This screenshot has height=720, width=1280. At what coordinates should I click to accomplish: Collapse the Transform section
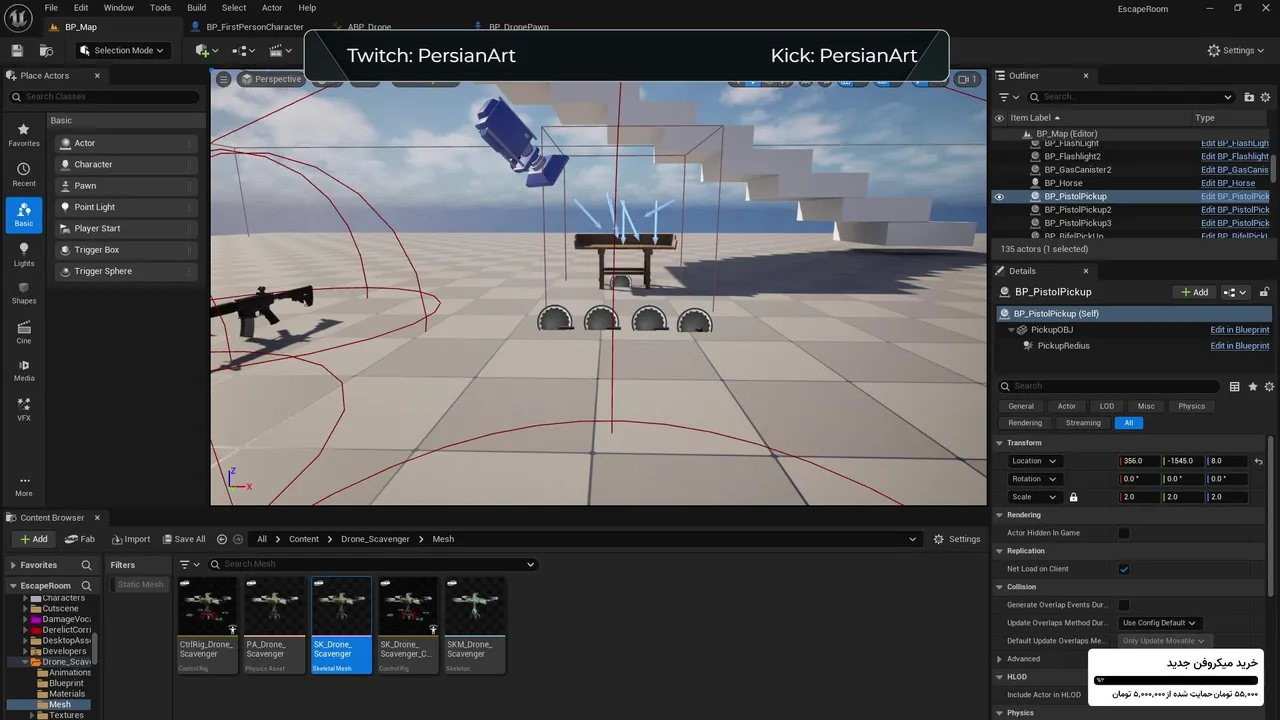point(1000,443)
